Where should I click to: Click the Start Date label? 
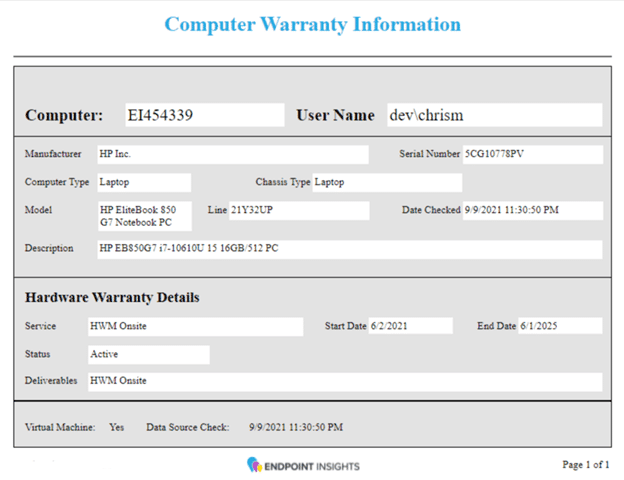[x=345, y=326]
